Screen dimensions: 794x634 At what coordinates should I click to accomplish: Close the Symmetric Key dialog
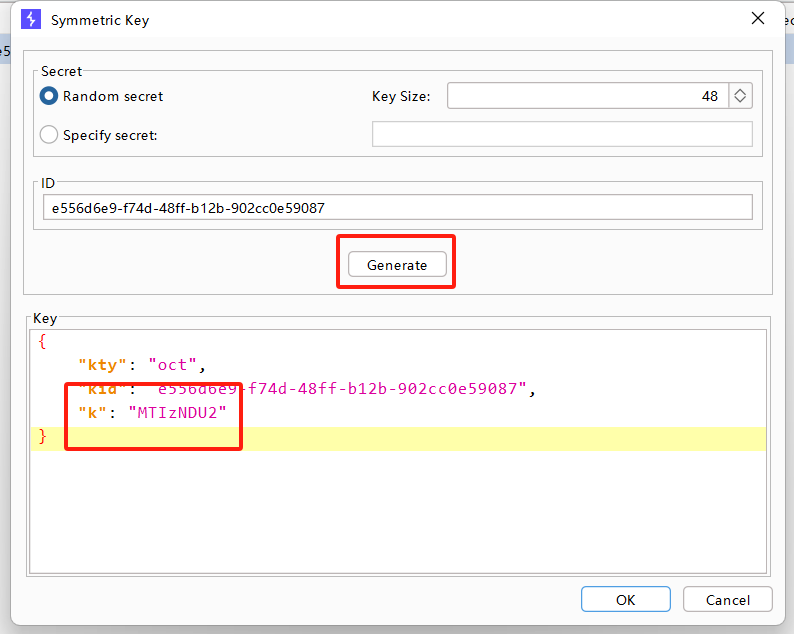(758, 19)
